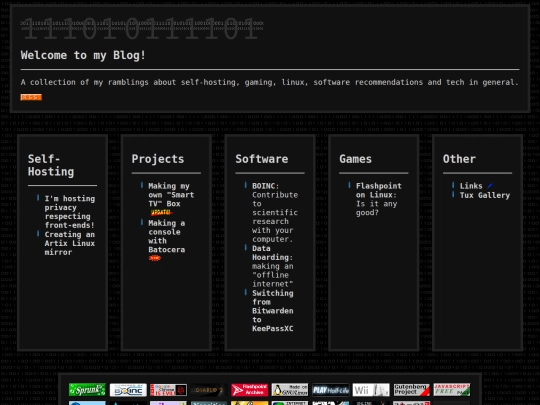
Task: Open "Creating an Artix Linux mirror" post
Action: [x=70, y=243]
